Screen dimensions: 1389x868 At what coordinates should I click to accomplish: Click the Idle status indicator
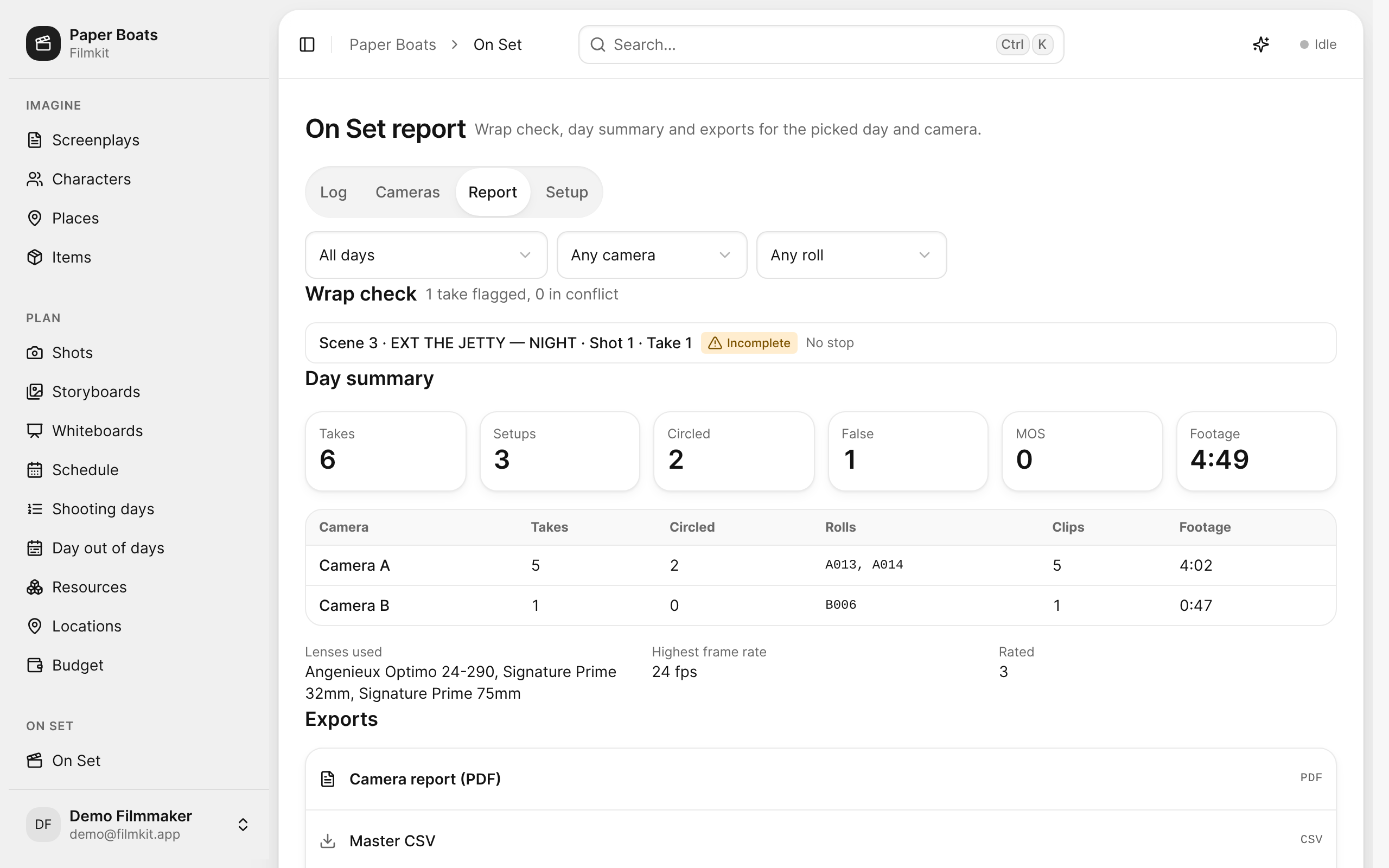point(1318,44)
